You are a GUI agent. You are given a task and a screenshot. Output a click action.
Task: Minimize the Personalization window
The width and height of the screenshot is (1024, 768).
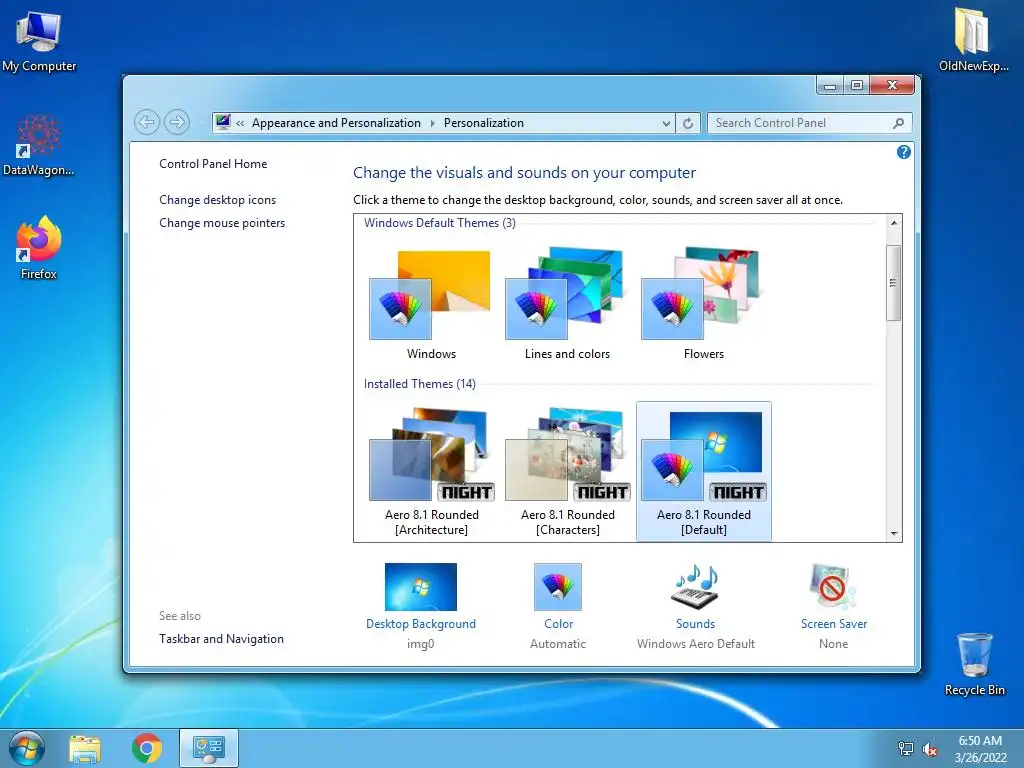click(829, 86)
